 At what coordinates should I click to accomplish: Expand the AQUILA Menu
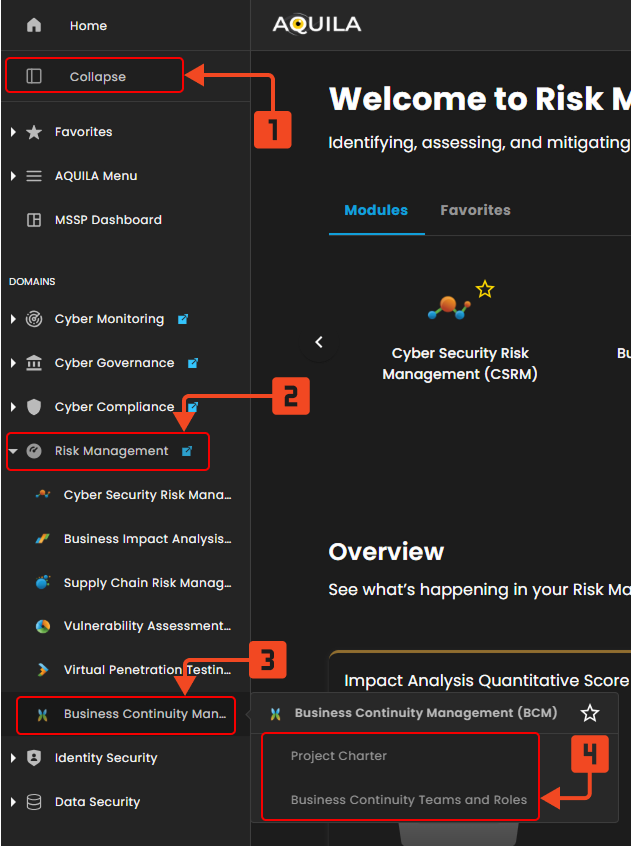(x=13, y=176)
